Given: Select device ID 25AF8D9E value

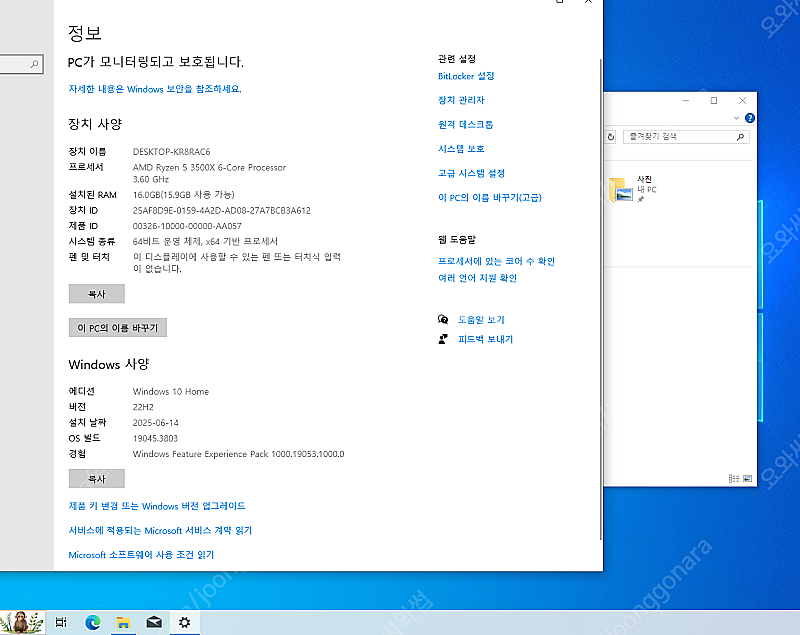Looking at the screenshot, I should click(x=221, y=211).
